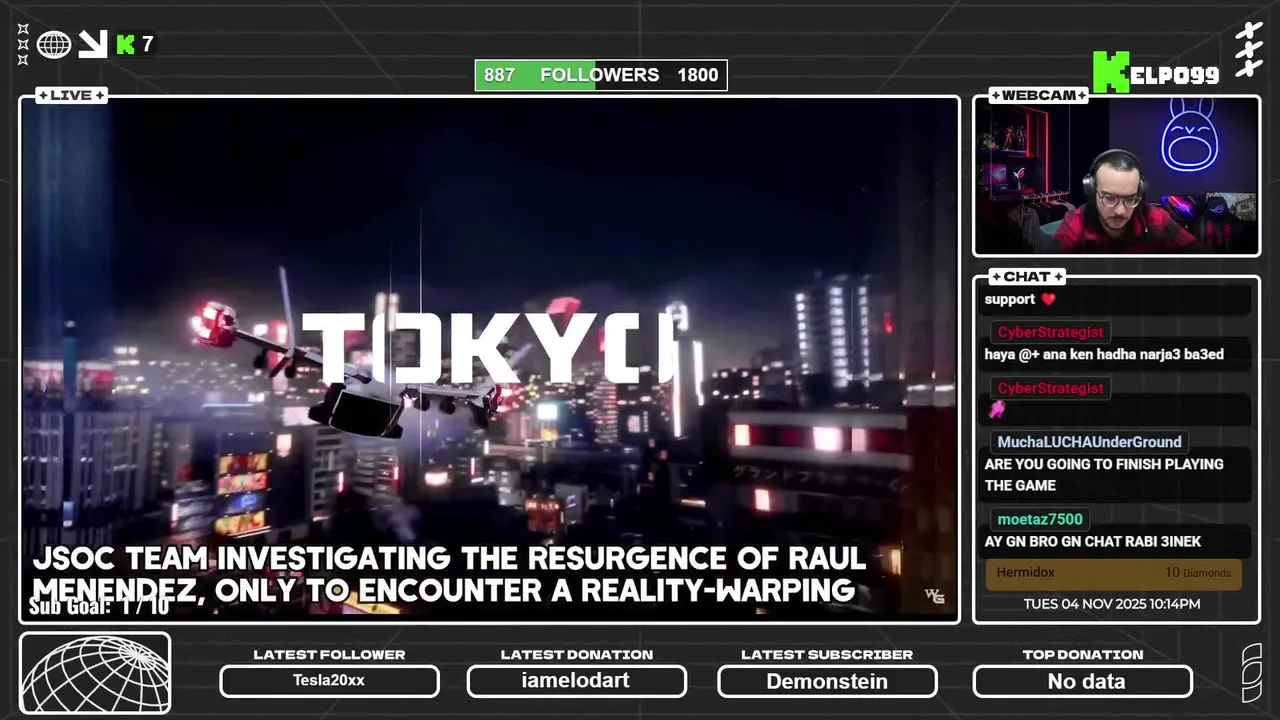Click the LIVE label above the stream
The height and width of the screenshot is (720, 1280).
pos(71,95)
